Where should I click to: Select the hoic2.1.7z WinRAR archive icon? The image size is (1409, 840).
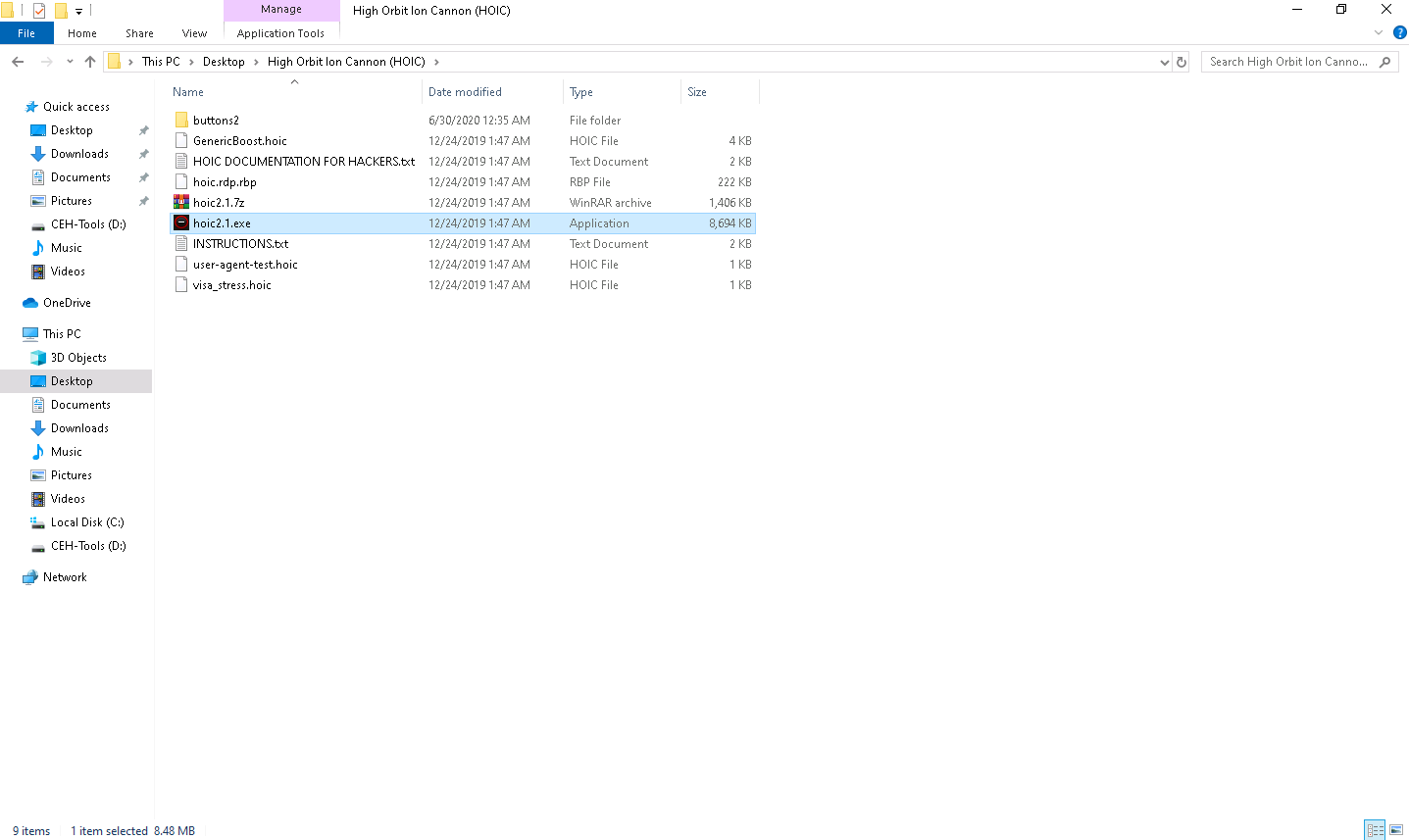181,203
